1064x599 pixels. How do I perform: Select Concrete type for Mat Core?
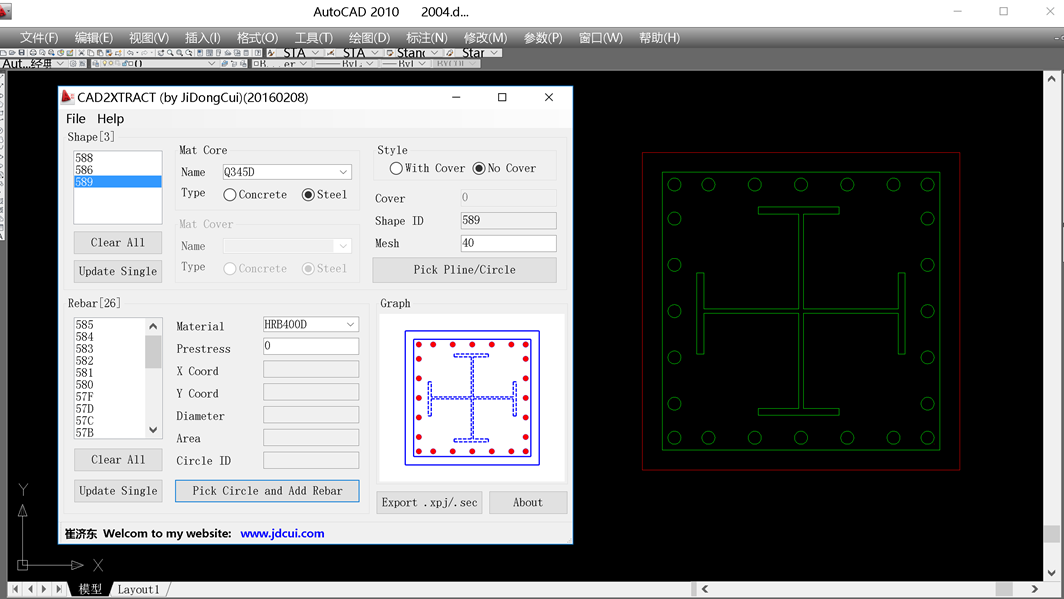(x=255, y=195)
